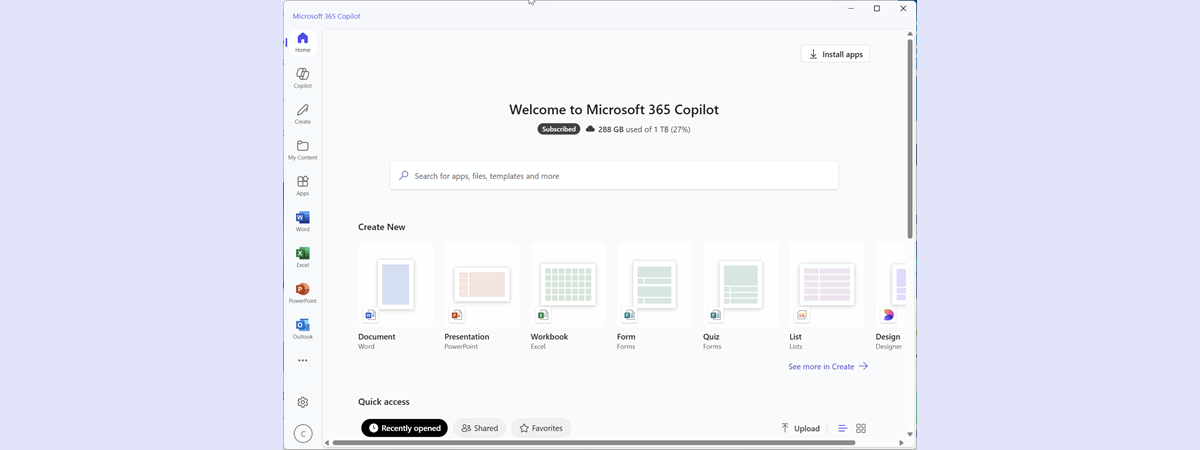Image resolution: width=1200 pixels, height=450 pixels.
Task: Open the Create pen icon
Action: click(302, 114)
